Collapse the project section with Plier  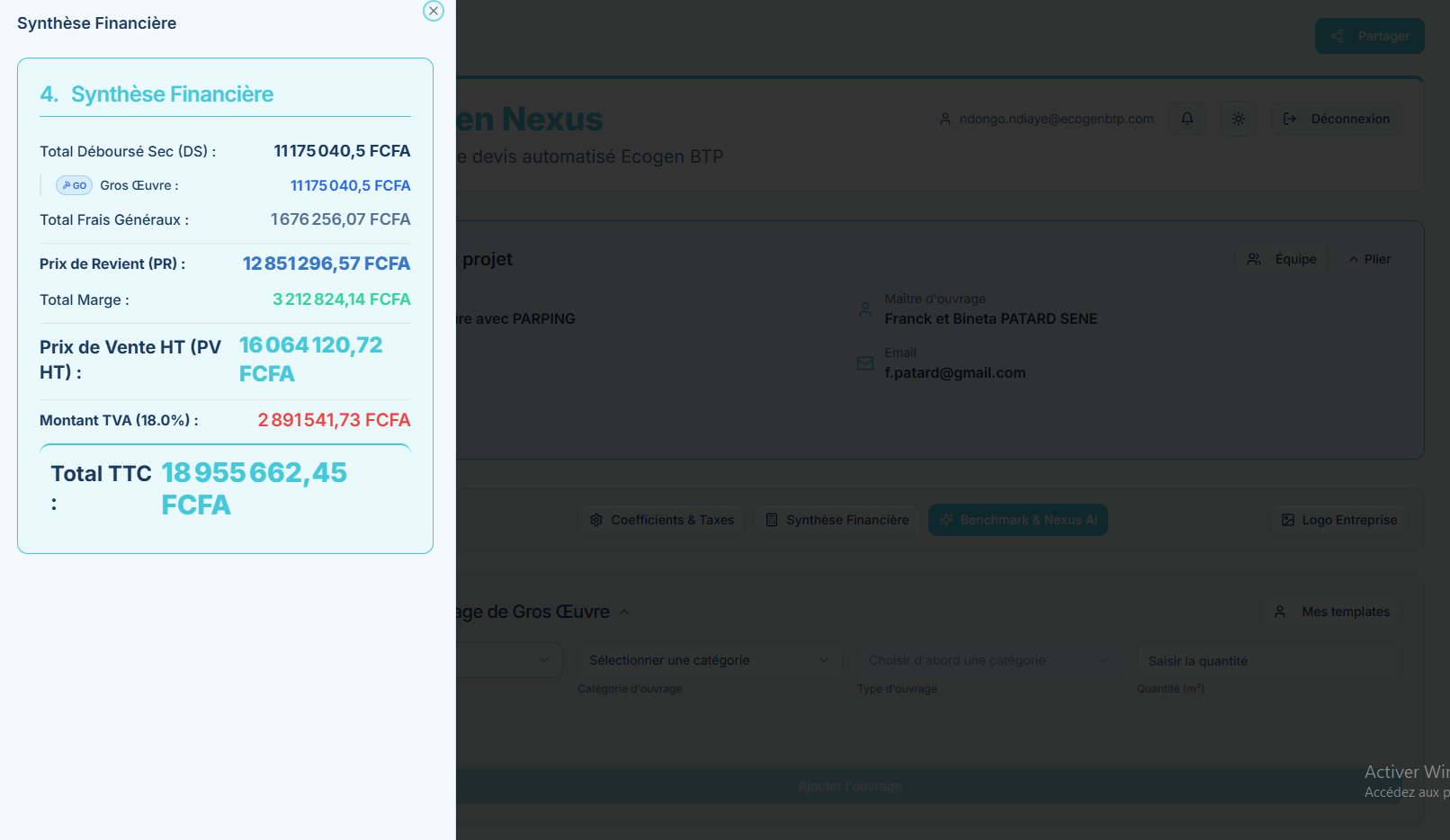[x=1369, y=259]
